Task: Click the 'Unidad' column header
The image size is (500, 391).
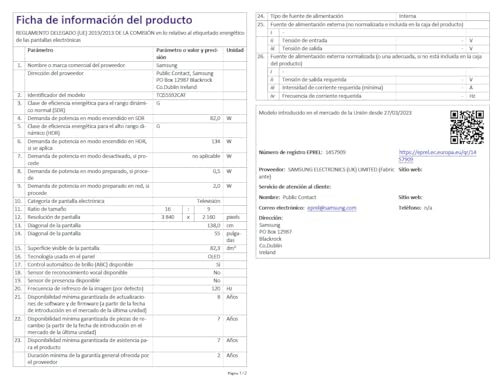Action: click(235, 50)
